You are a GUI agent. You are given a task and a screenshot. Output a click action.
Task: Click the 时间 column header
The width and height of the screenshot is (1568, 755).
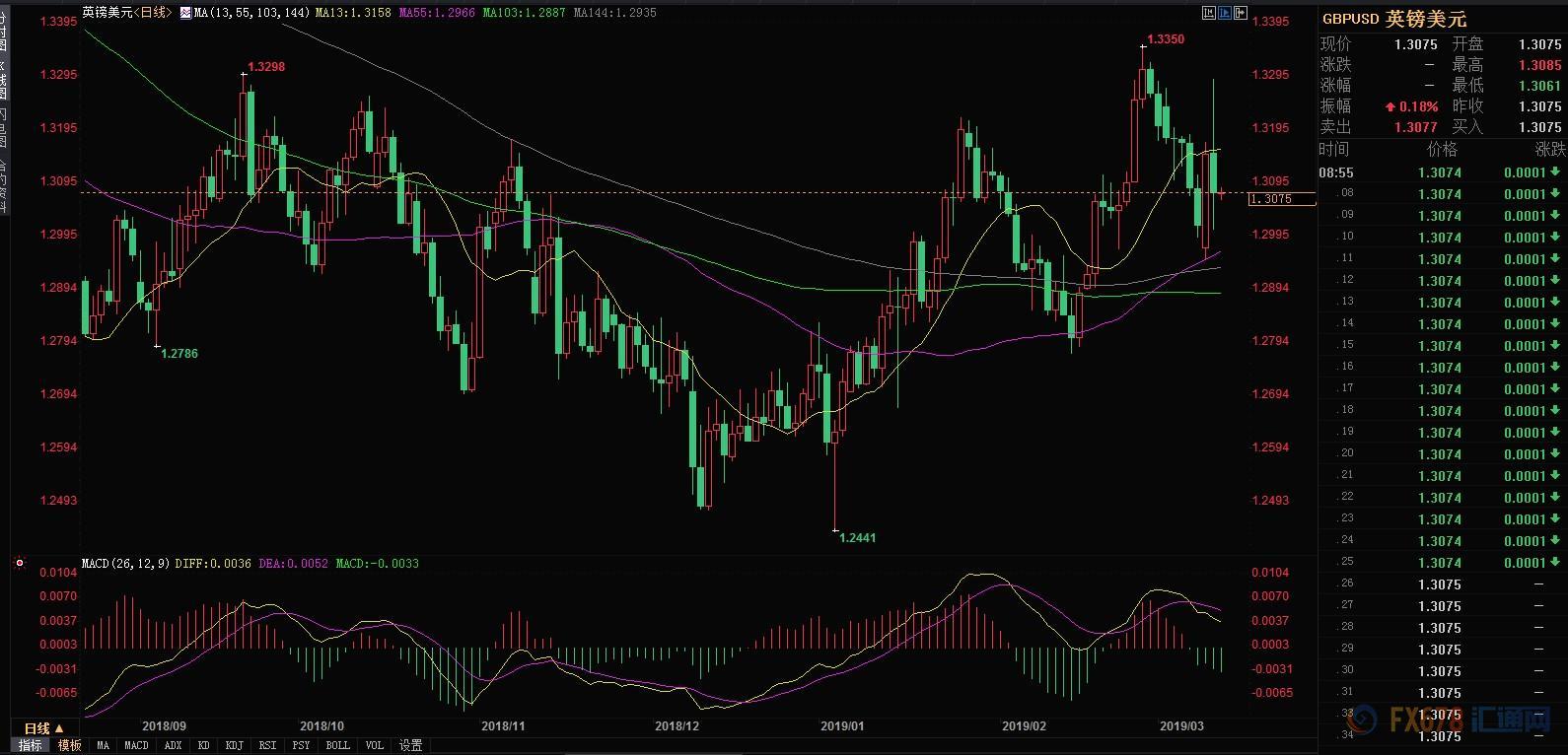1334,149
